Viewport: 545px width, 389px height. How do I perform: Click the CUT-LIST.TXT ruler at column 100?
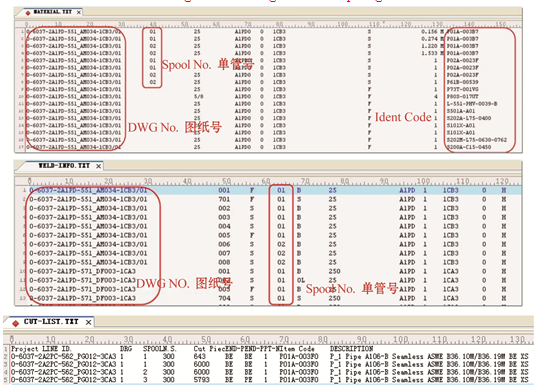click(401, 339)
